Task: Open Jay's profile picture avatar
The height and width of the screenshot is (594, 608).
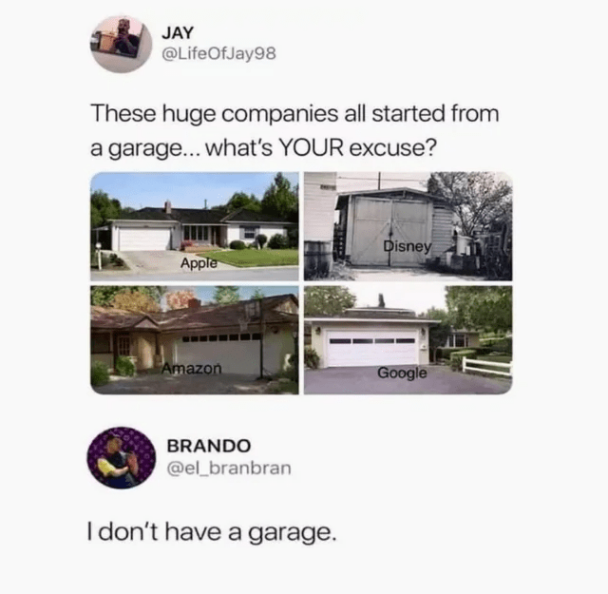Action: (x=122, y=44)
